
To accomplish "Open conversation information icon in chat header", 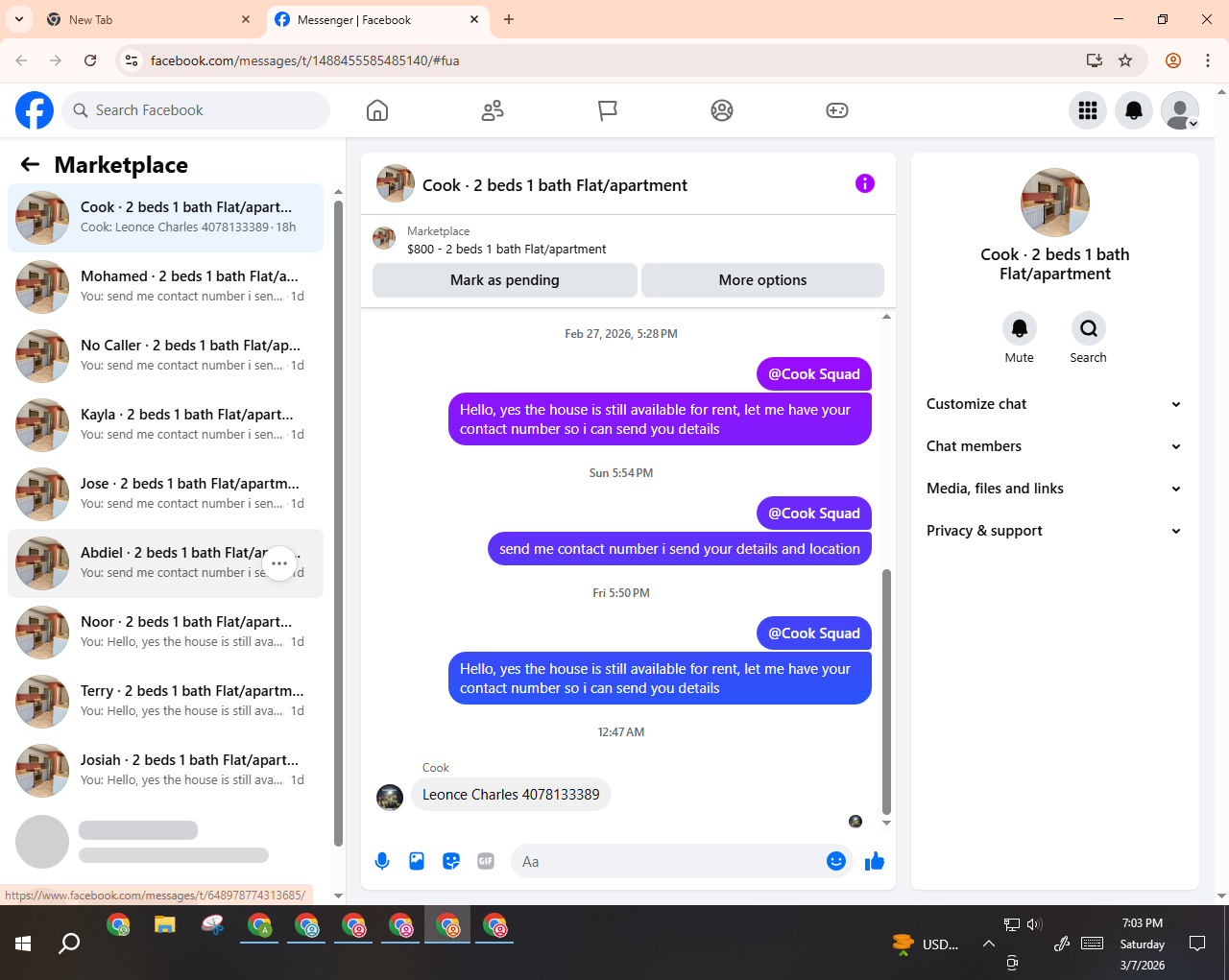I will (x=865, y=183).
